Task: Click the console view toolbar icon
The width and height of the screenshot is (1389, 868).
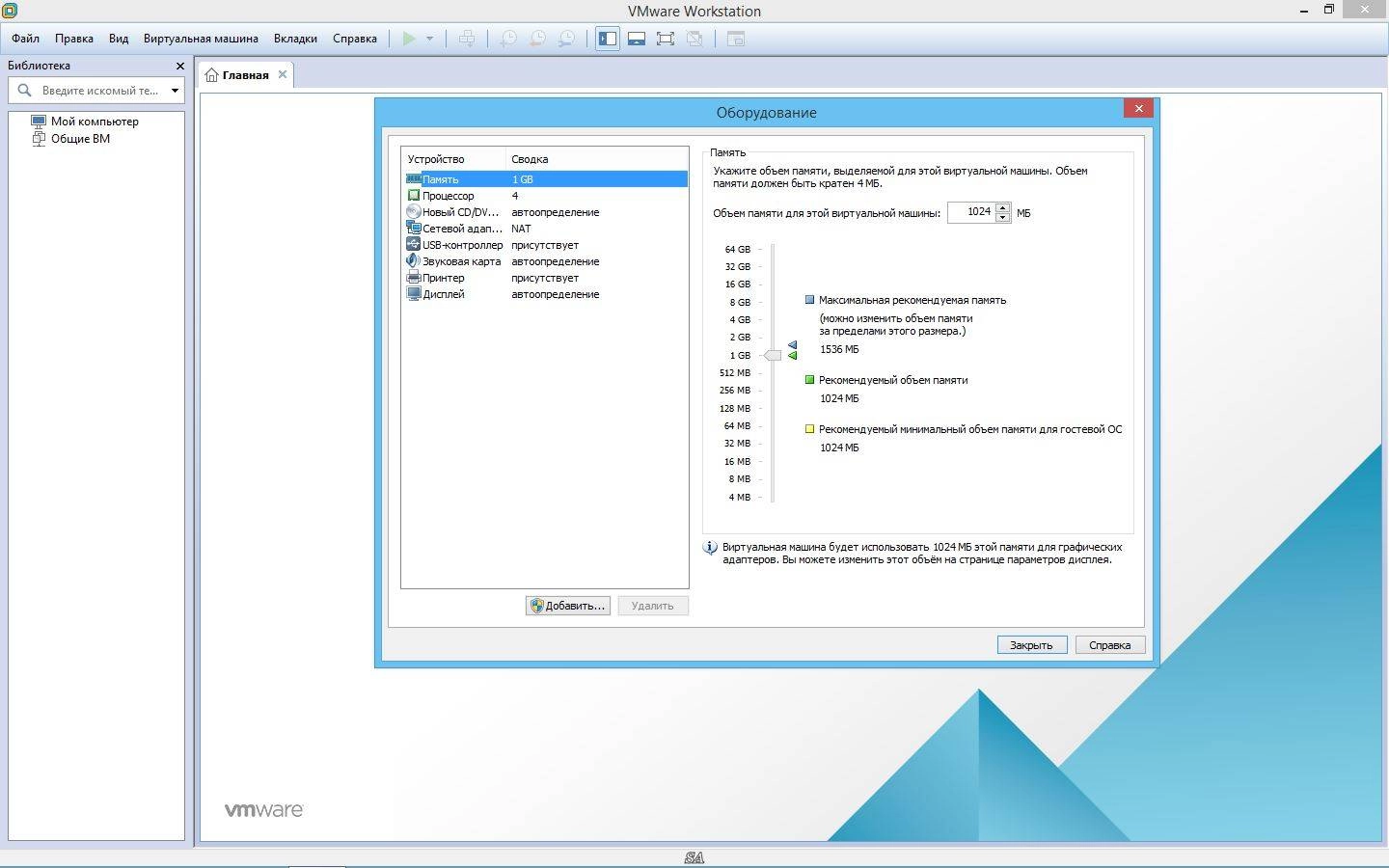Action: tap(736, 39)
